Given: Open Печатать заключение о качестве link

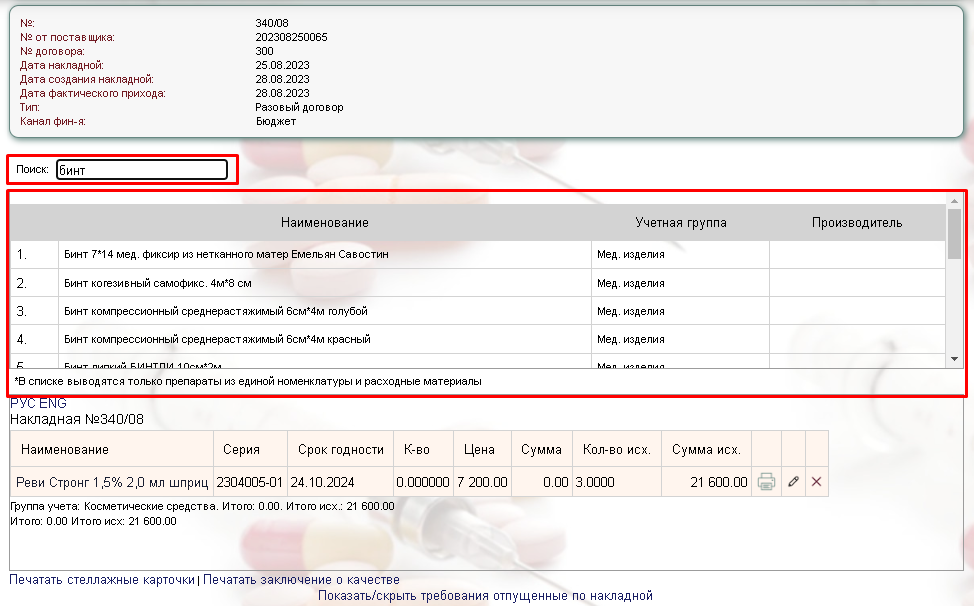Looking at the screenshot, I should tap(300, 580).
